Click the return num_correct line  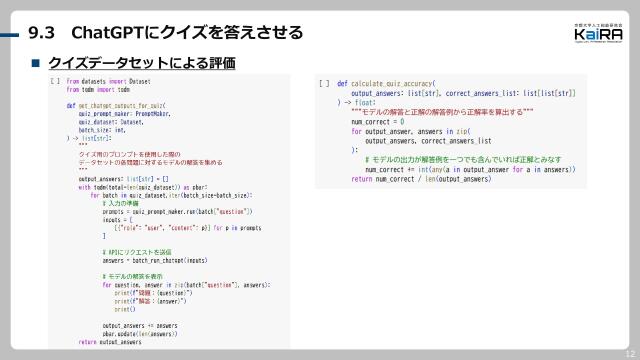coord(421,179)
